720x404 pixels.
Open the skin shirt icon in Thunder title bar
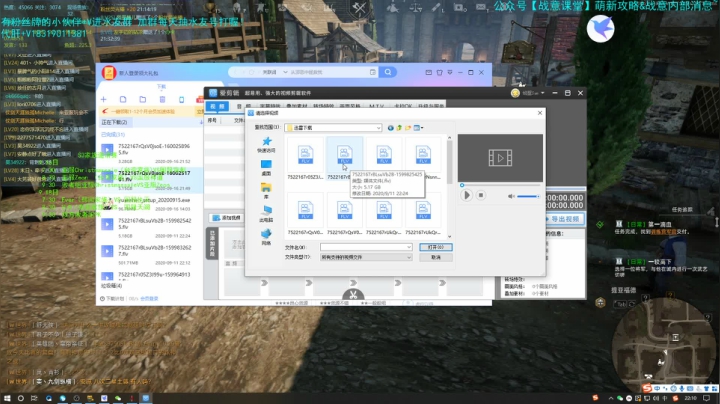[439, 73]
